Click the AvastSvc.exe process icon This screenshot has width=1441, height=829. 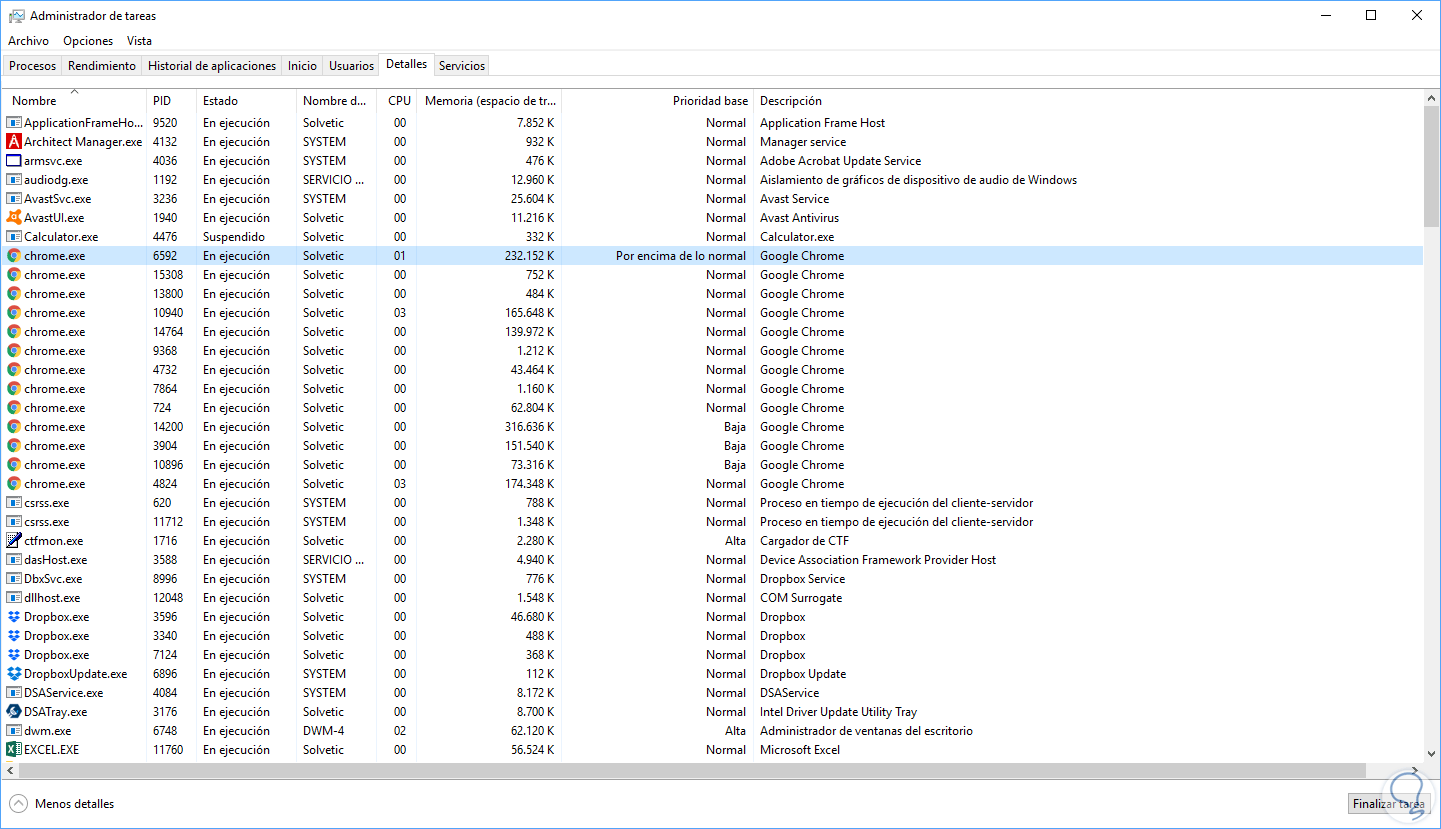click(14, 199)
